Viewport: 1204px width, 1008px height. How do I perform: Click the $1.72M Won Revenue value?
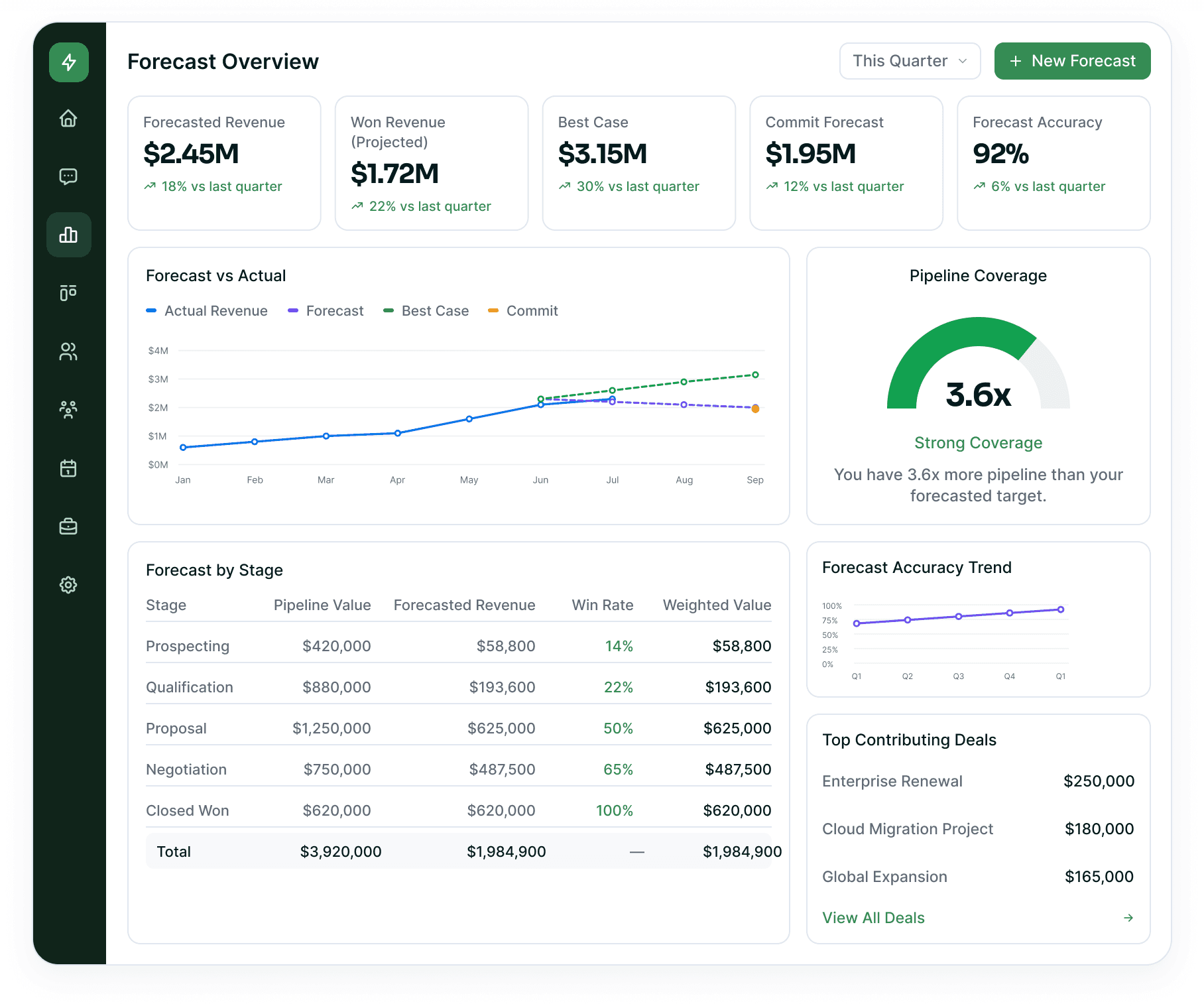394,174
